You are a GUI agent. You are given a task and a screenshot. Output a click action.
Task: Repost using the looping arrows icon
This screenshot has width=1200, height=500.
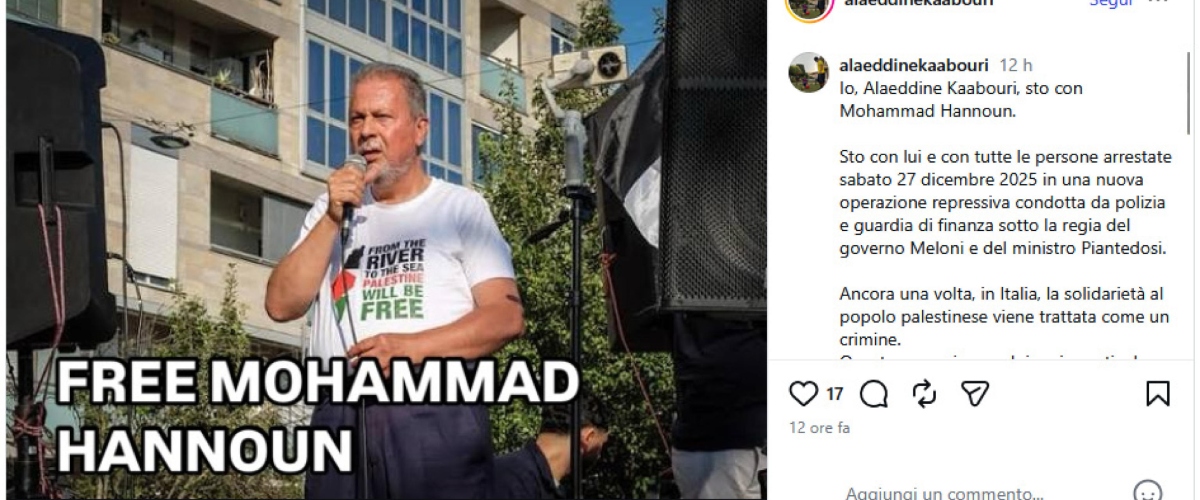tap(924, 394)
